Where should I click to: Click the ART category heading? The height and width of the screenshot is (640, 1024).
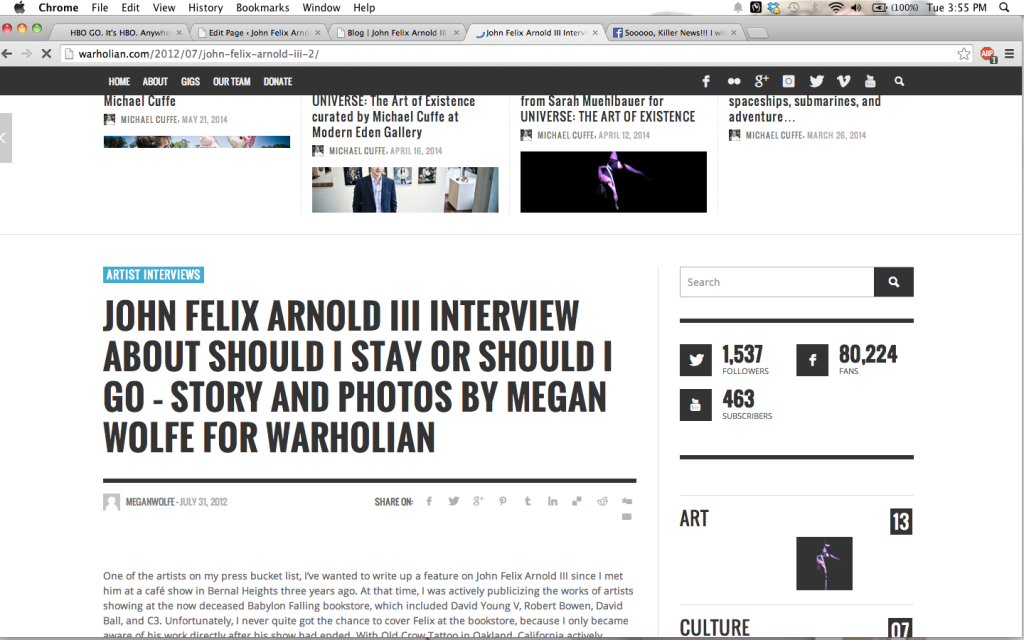pos(694,519)
